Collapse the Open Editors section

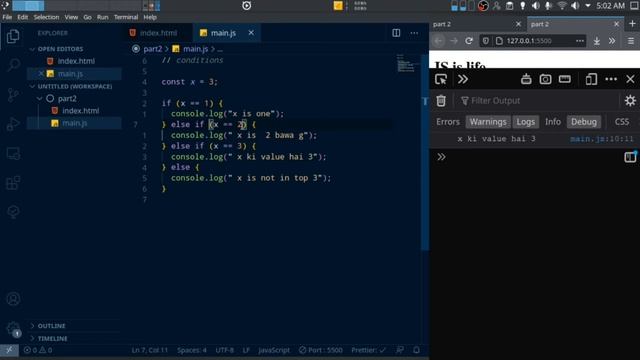pyautogui.click(x=60, y=49)
